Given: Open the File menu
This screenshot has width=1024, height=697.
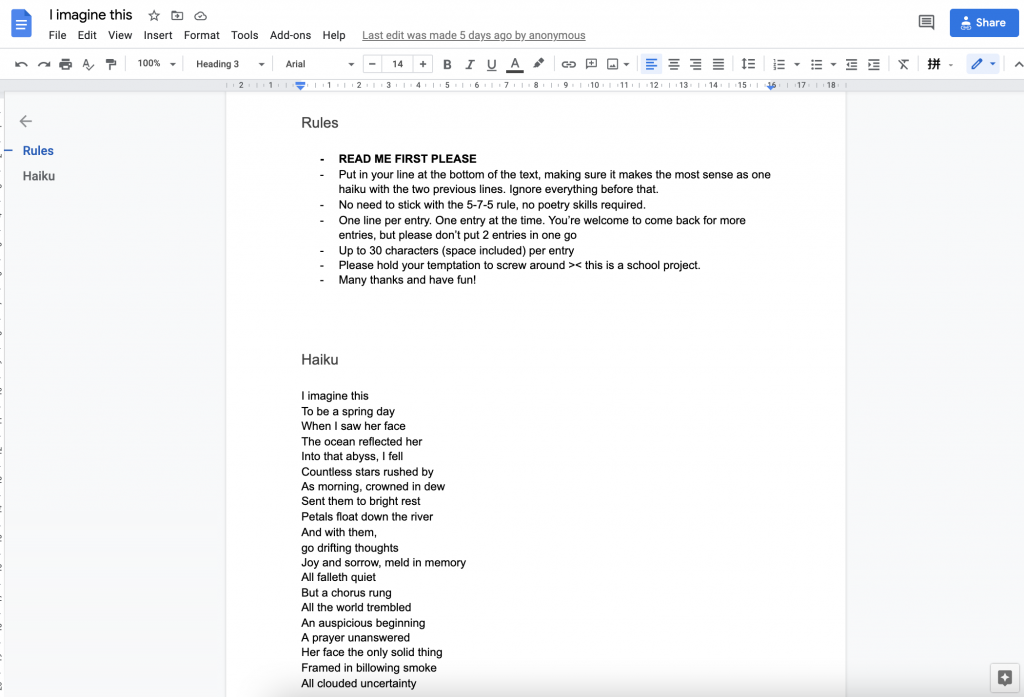Looking at the screenshot, I should coord(57,35).
